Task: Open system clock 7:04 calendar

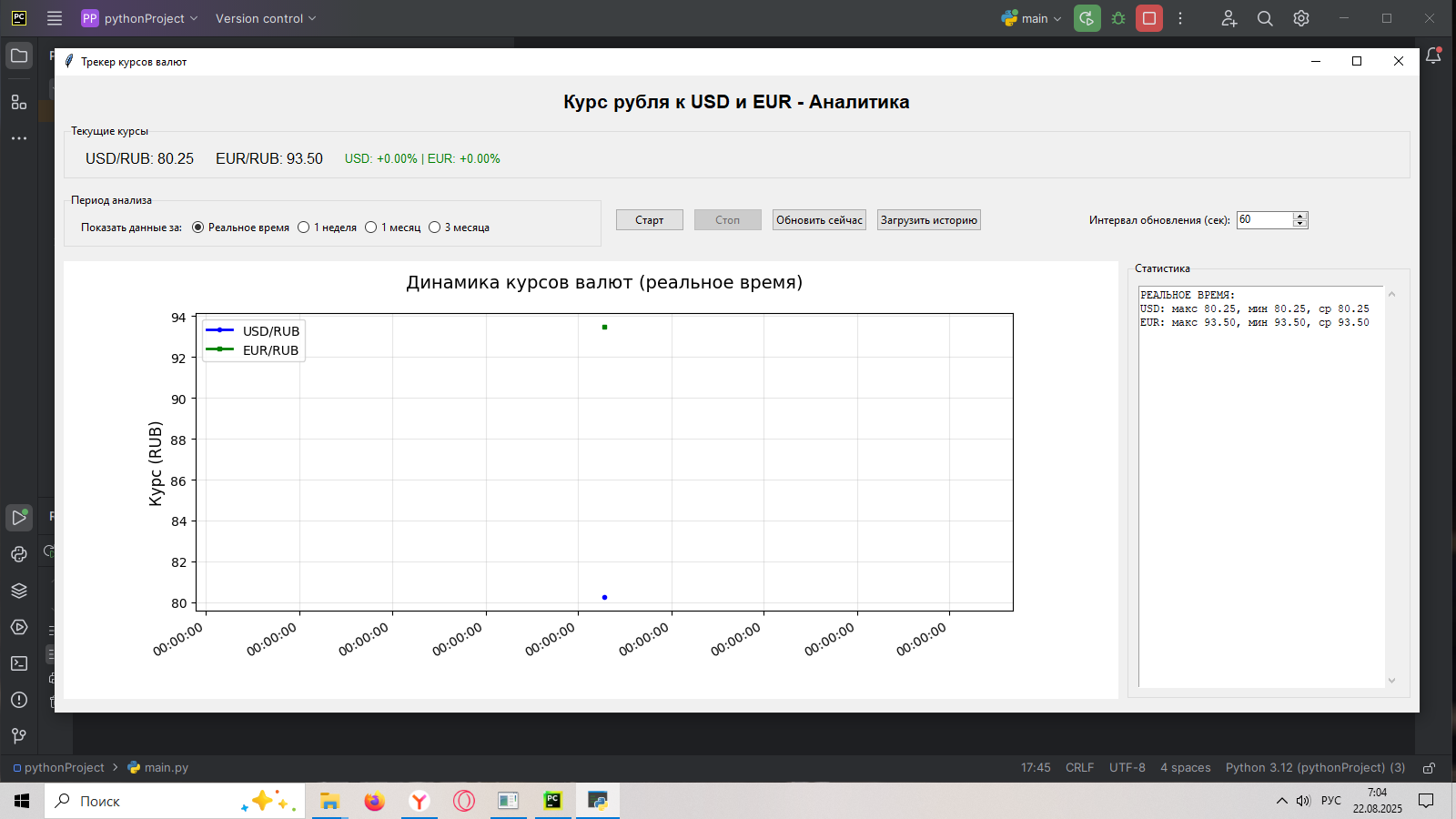Action: (x=1377, y=801)
